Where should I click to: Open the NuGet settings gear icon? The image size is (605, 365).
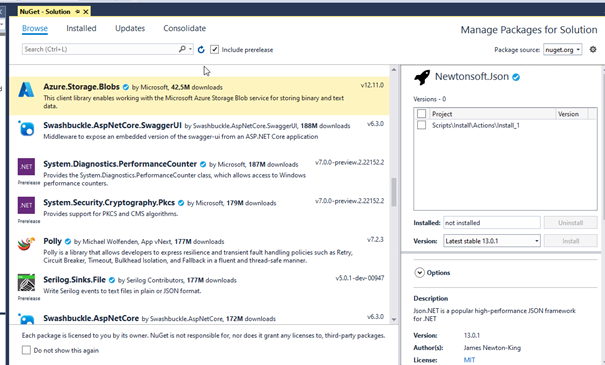(x=593, y=49)
